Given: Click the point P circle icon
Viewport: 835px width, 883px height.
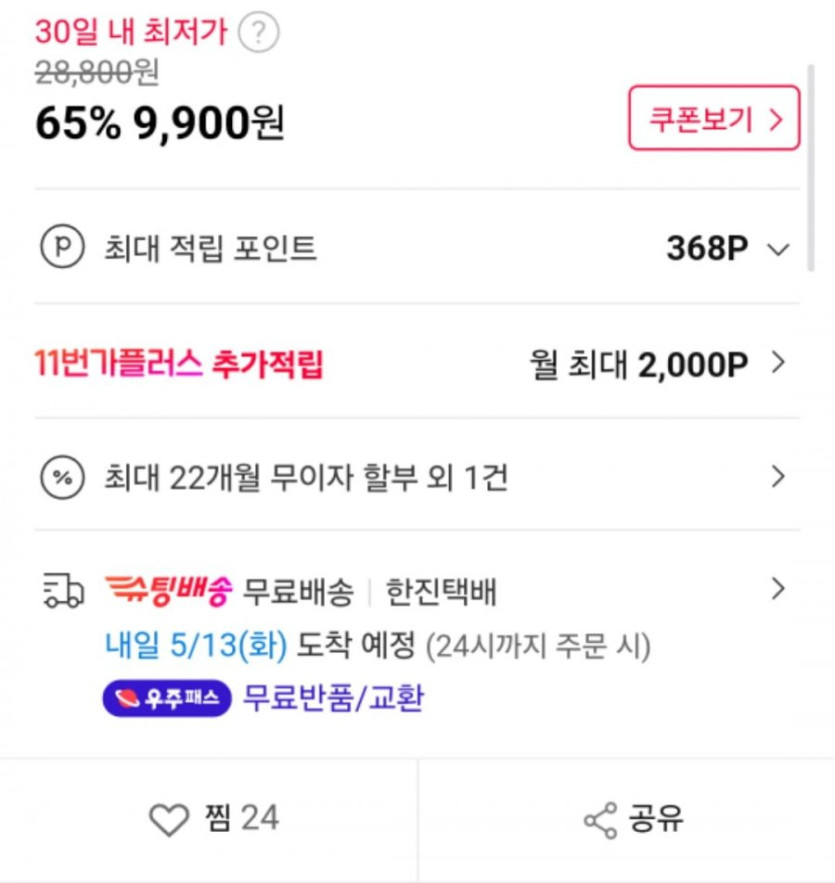Looking at the screenshot, I should (61, 248).
